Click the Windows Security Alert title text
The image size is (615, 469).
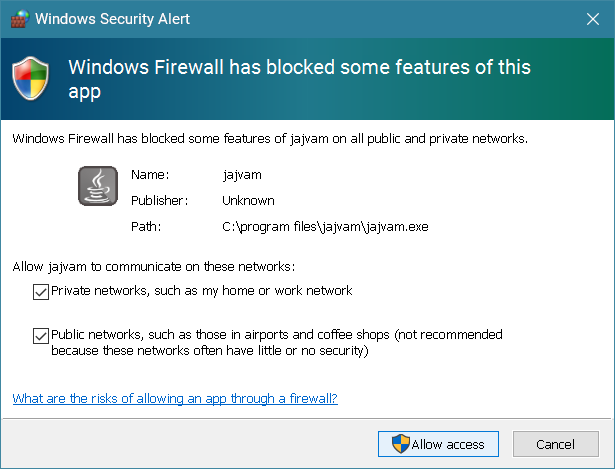[x=112, y=19]
